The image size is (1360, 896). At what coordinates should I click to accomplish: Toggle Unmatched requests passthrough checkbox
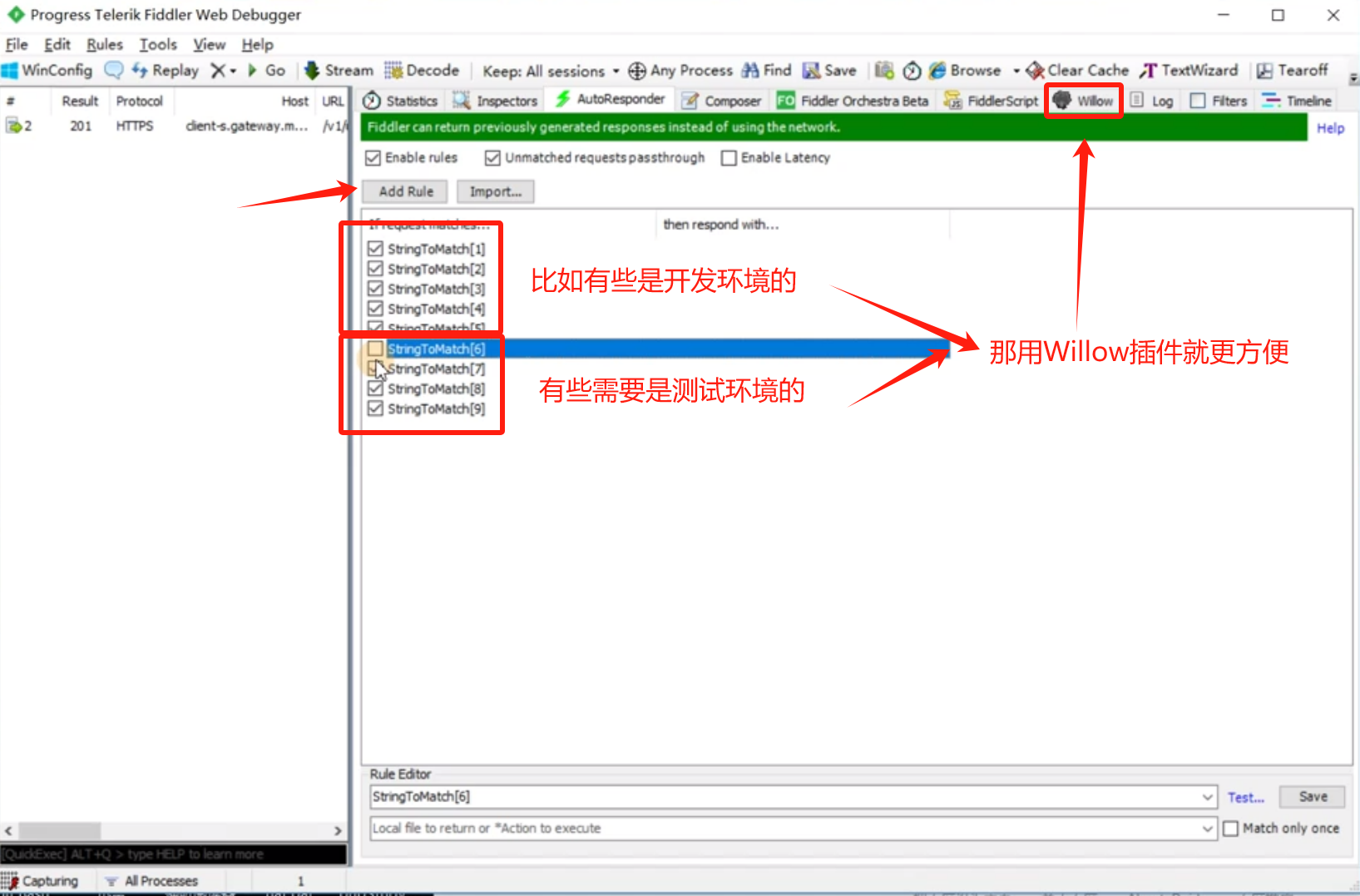[x=492, y=158]
